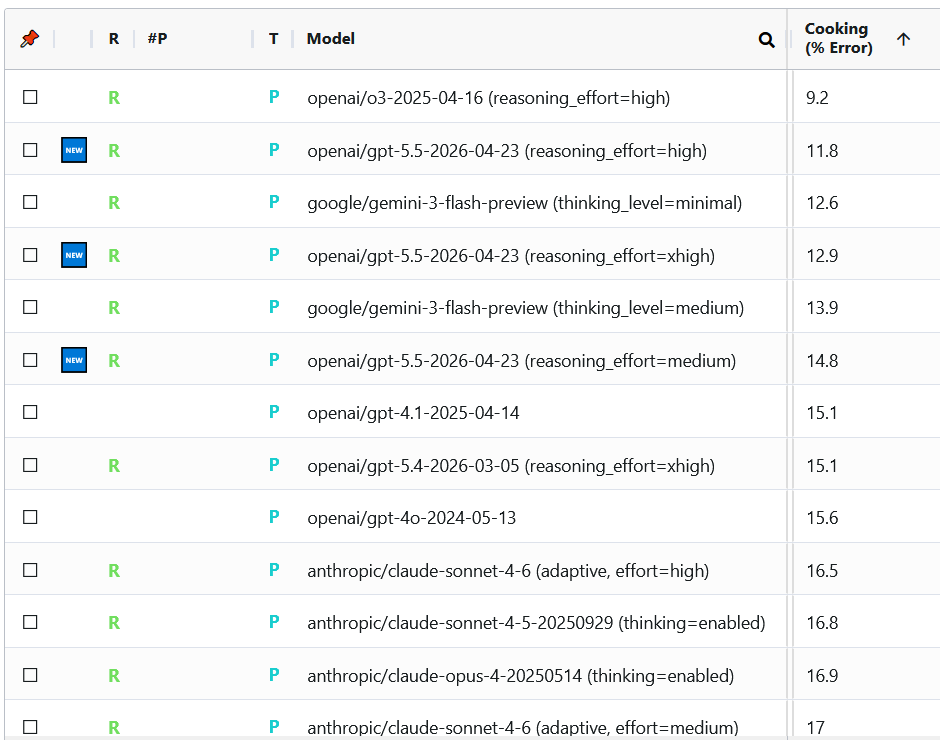The image size is (940, 740).
Task: Click the Cooking (% Error) column header
Action: tap(838, 38)
